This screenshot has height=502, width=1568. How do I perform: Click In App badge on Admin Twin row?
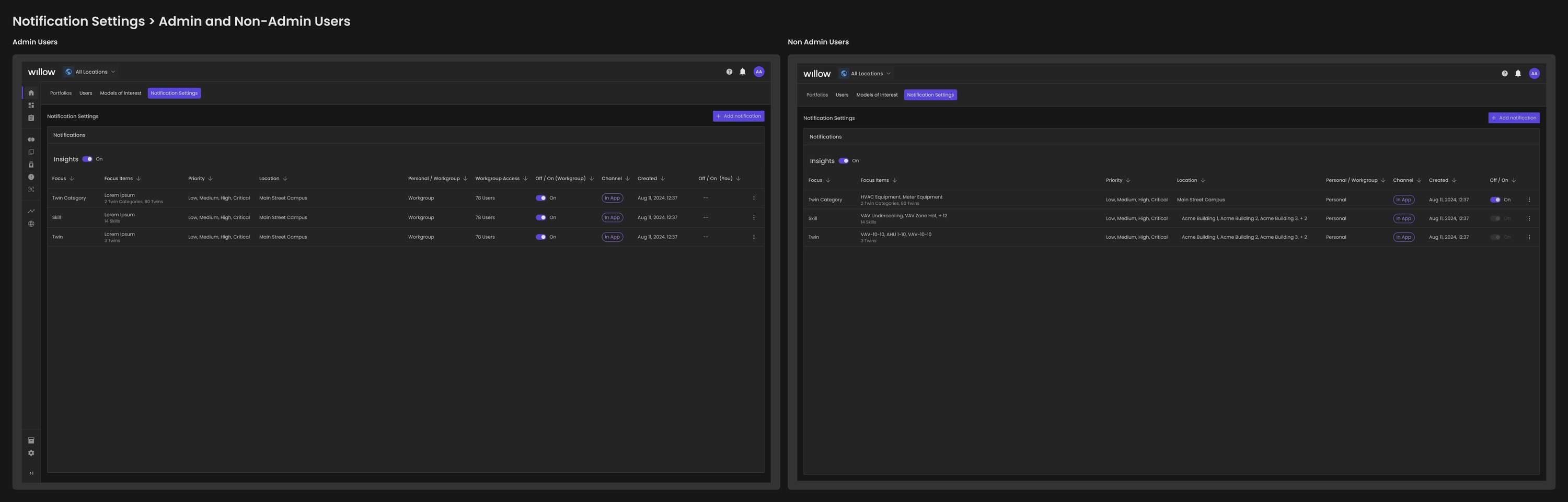tap(613, 237)
